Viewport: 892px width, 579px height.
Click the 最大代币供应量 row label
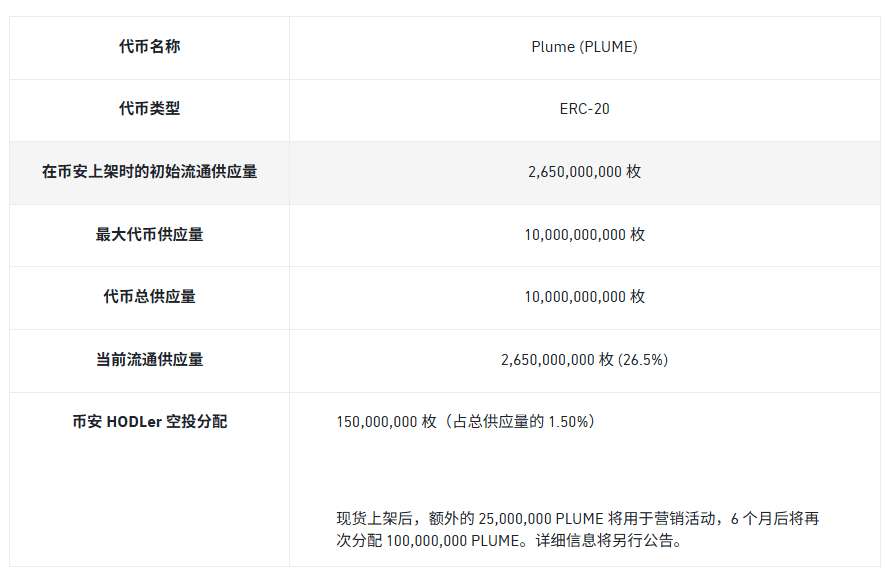(150, 234)
